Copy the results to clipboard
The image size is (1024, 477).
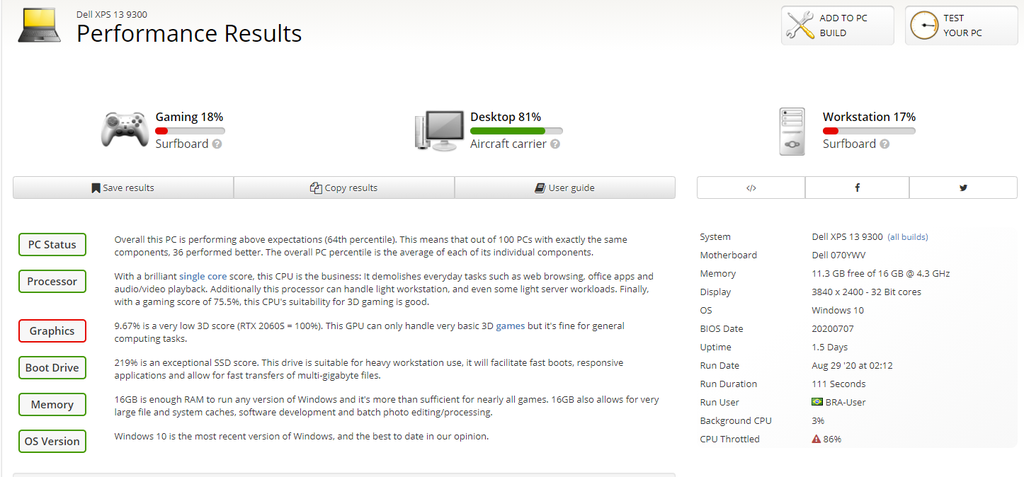(344, 188)
